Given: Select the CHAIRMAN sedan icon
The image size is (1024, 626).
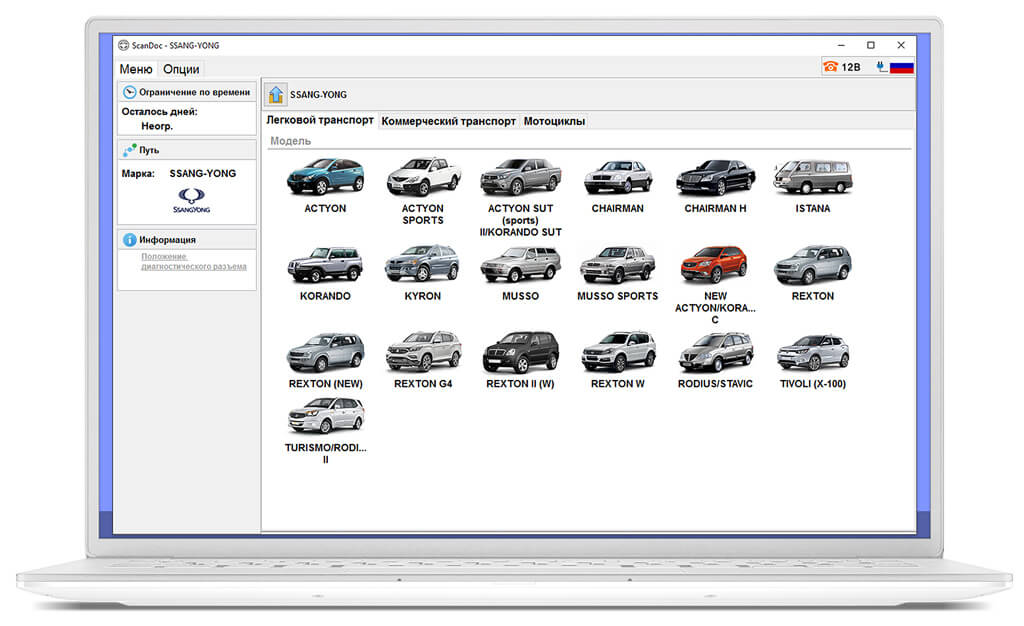Looking at the screenshot, I should [618, 177].
